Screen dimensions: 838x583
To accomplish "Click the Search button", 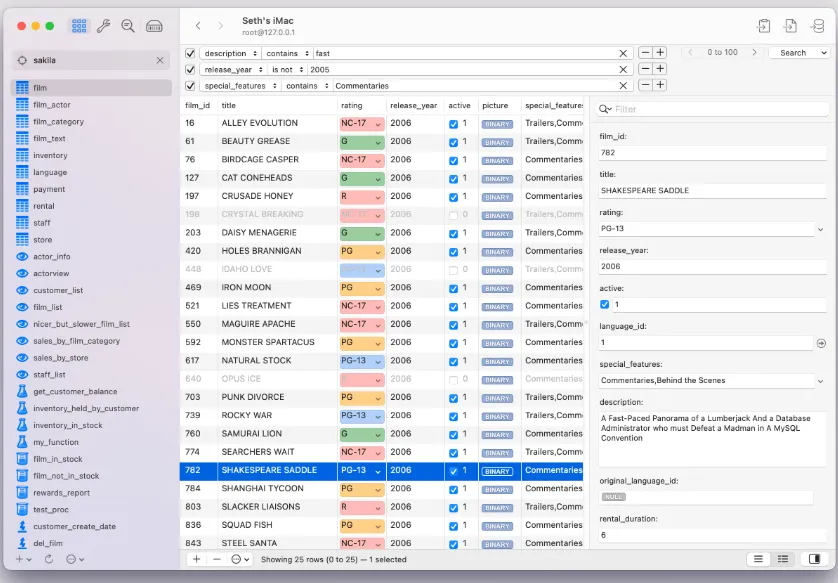I will pyautogui.click(x=793, y=52).
